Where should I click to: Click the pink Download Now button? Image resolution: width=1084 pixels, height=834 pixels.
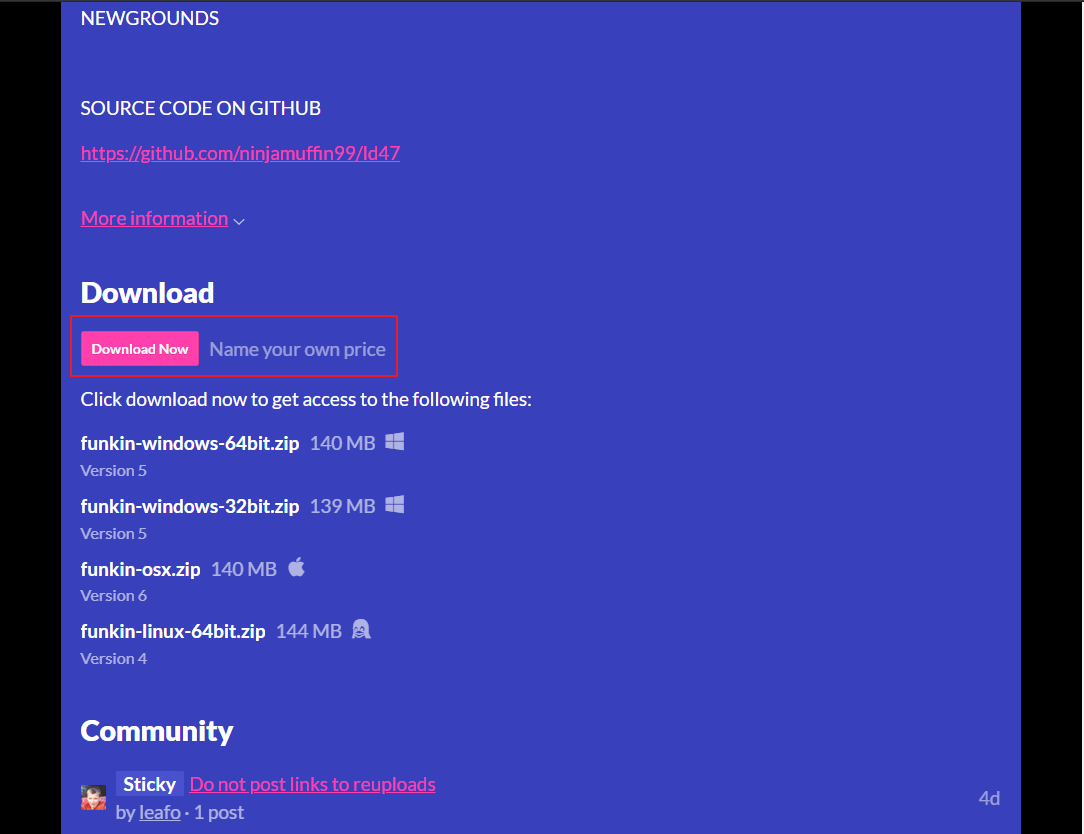click(x=140, y=349)
